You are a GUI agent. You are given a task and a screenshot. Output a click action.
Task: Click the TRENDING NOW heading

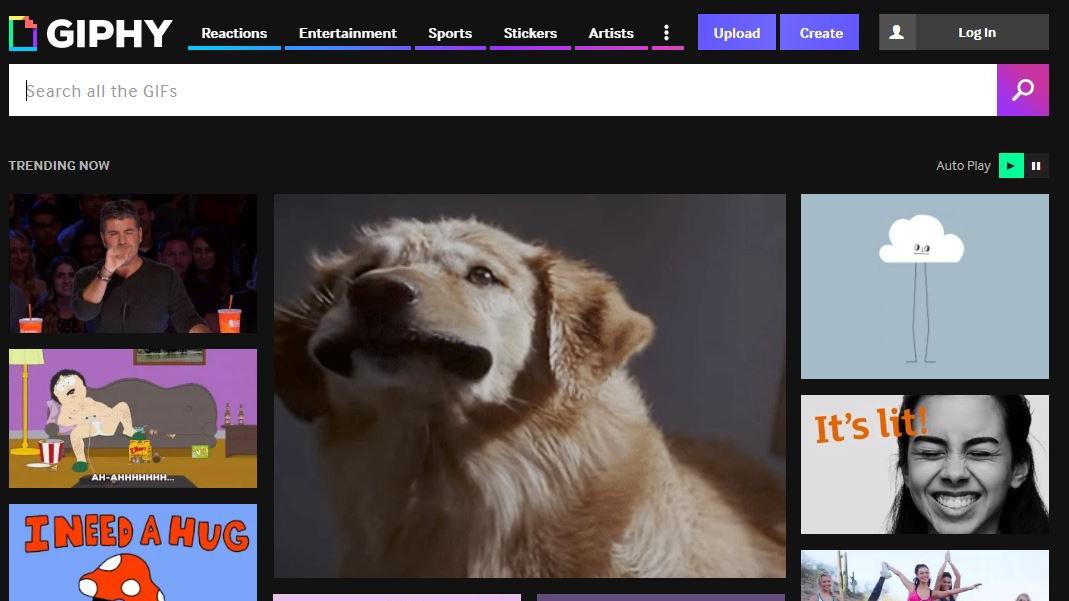point(59,166)
